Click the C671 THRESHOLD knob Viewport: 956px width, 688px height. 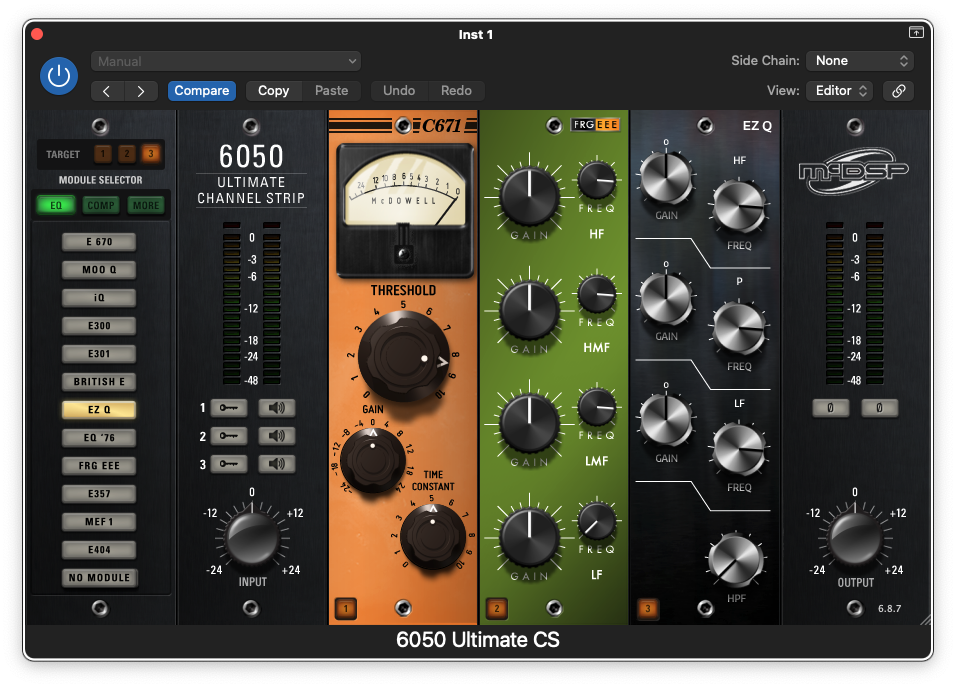pyautogui.click(x=404, y=356)
